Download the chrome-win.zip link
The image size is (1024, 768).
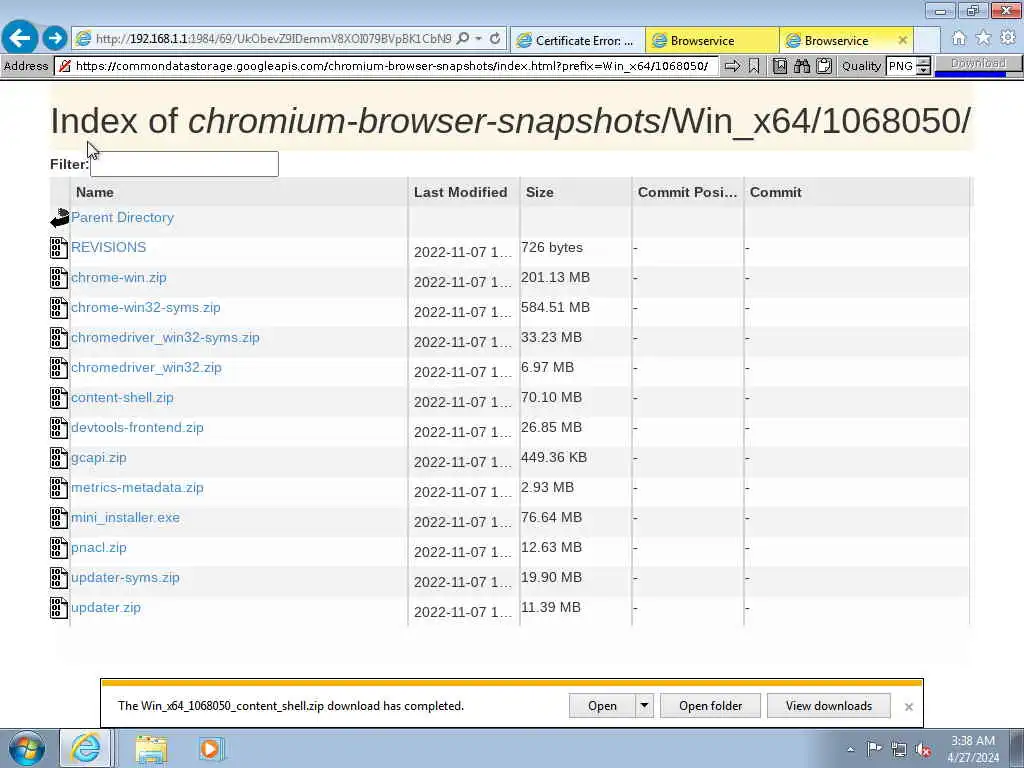[x=119, y=278]
